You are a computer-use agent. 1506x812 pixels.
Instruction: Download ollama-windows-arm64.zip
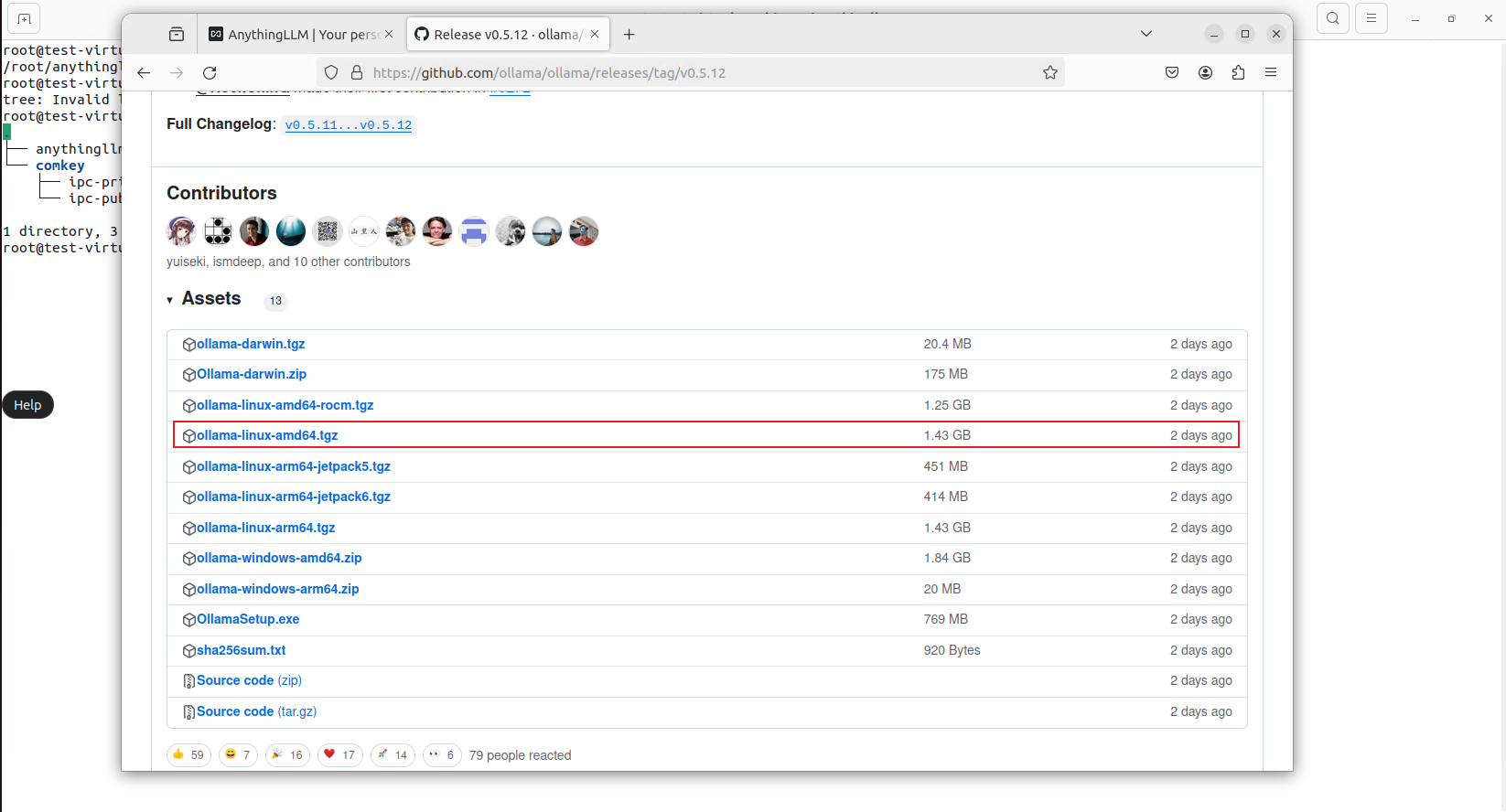[x=278, y=589]
